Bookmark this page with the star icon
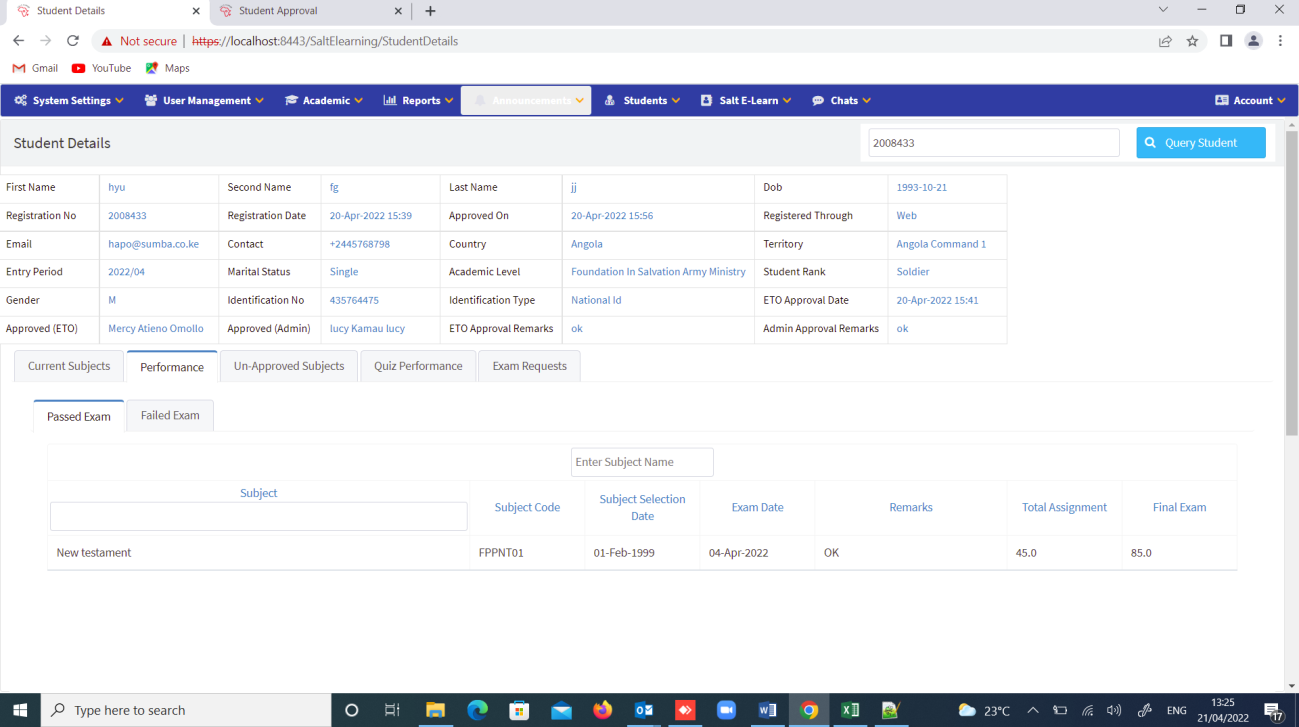This screenshot has width=1299, height=727. click(1192, 41)
